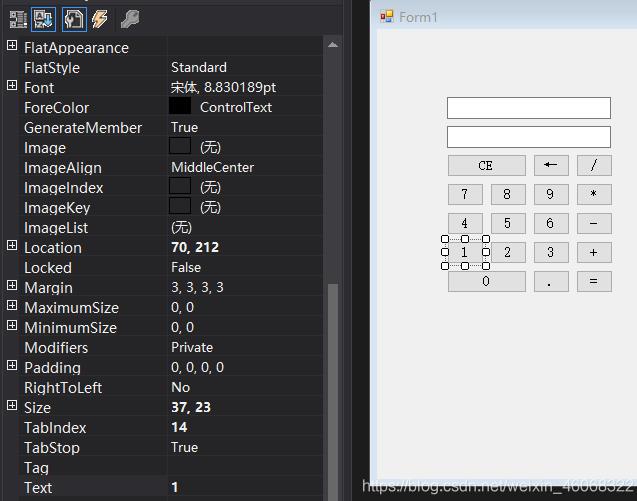Click the lower text box on Form1

(529, 137)
